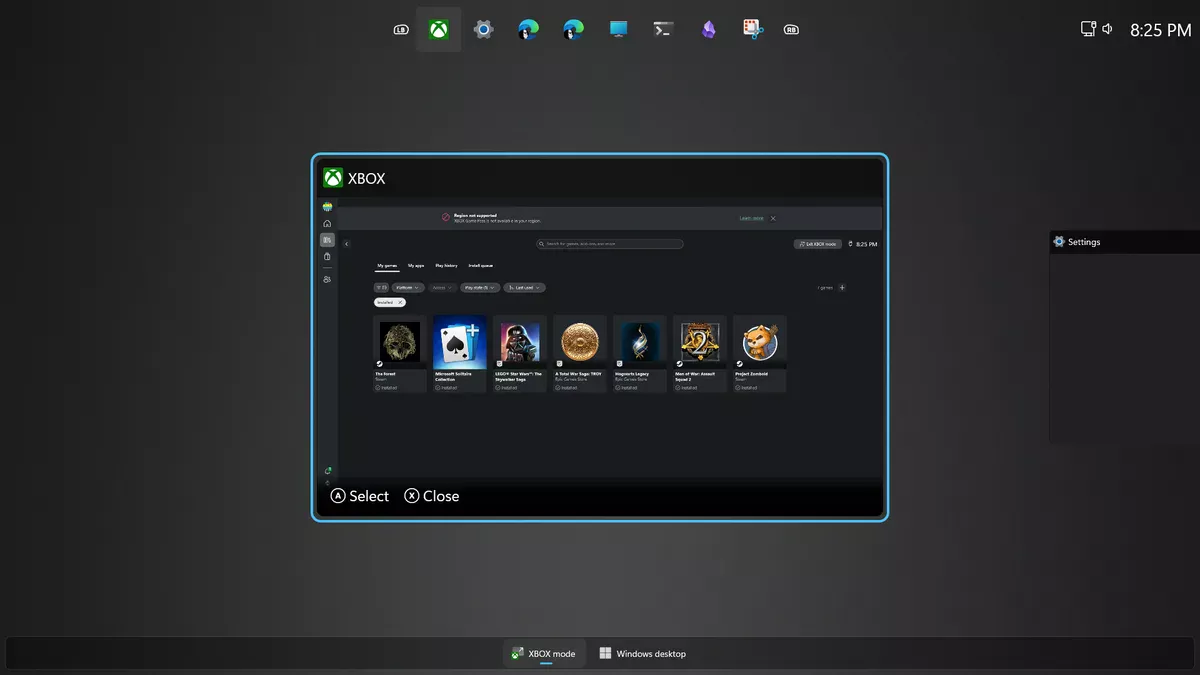This screenshot has width=1200, height=675.
Task: Click the LB bumper icon
Action: [401, 30]
